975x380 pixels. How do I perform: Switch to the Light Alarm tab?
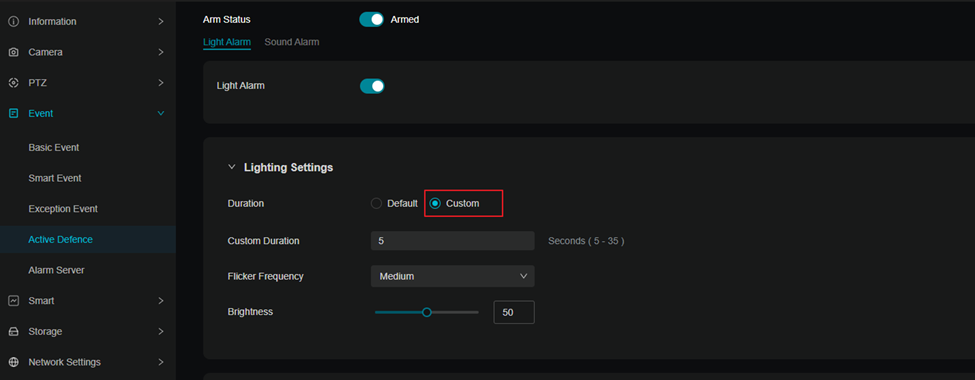[x=227, y=42]
